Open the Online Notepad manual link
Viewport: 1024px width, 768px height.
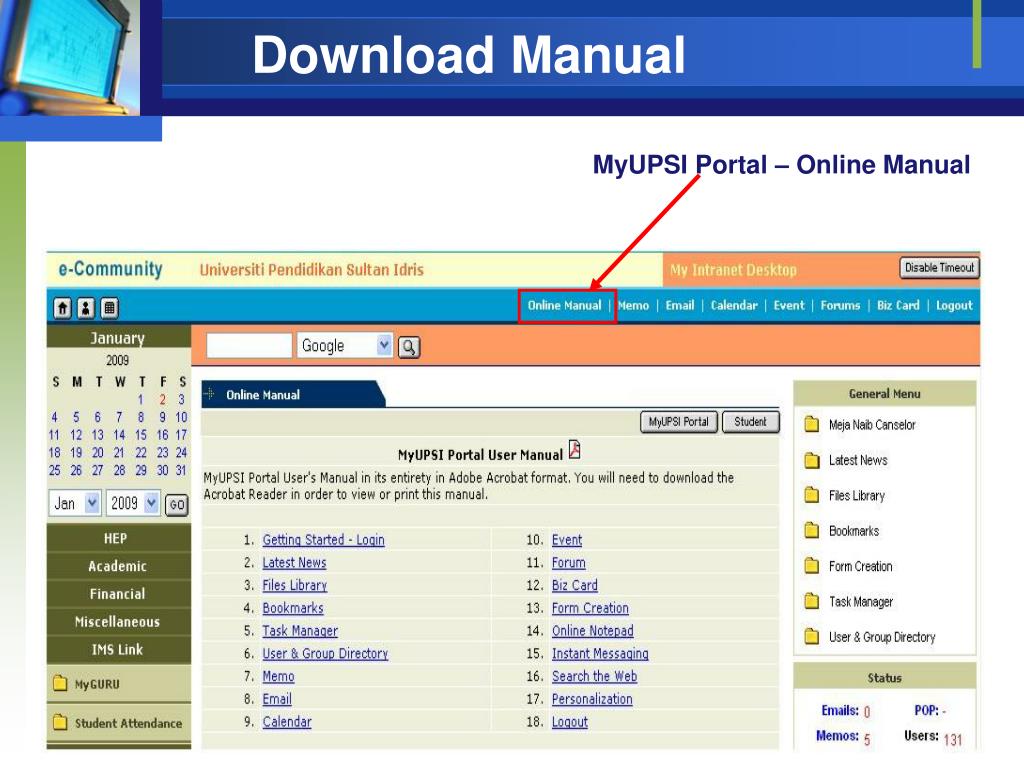click(592, 632)
